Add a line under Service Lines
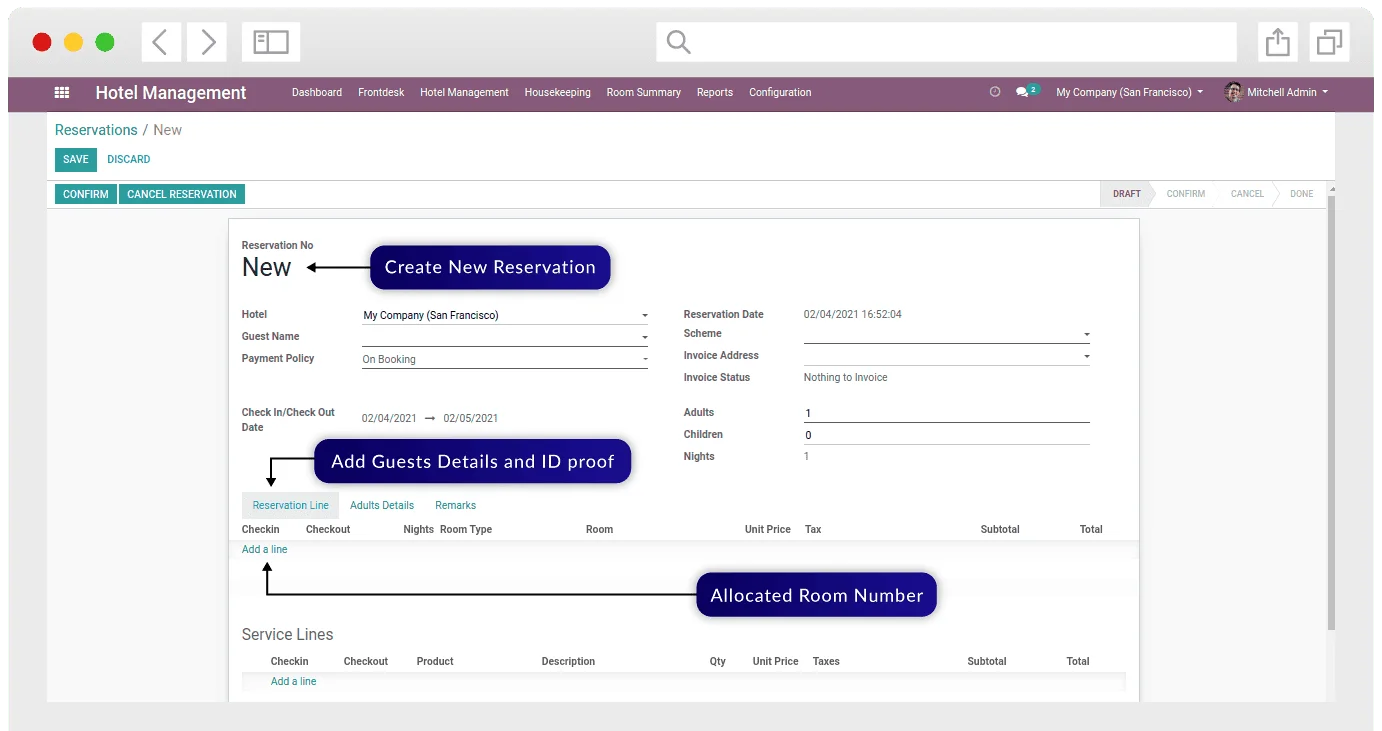This screenshot has width=1382, height=731. pos(293,681)
